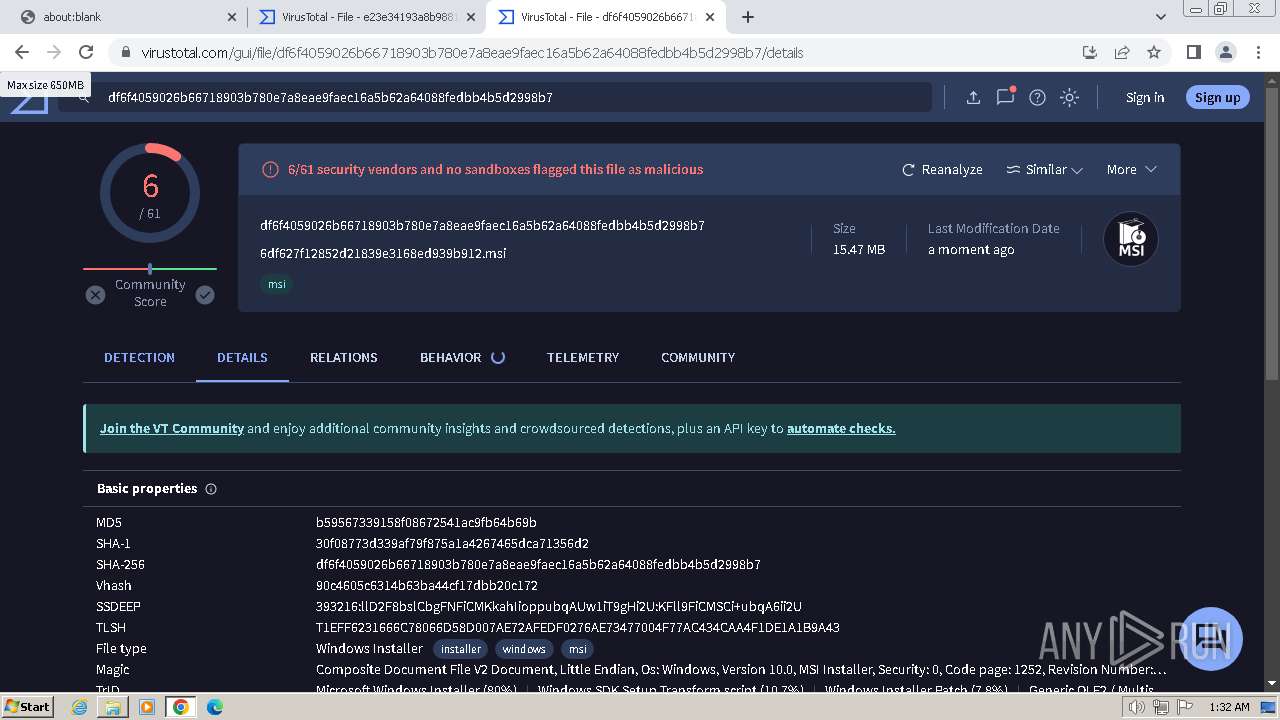This screenshot has height=720, width=1280.
Task: Close the about:blank tab
Action: point(232,17)
